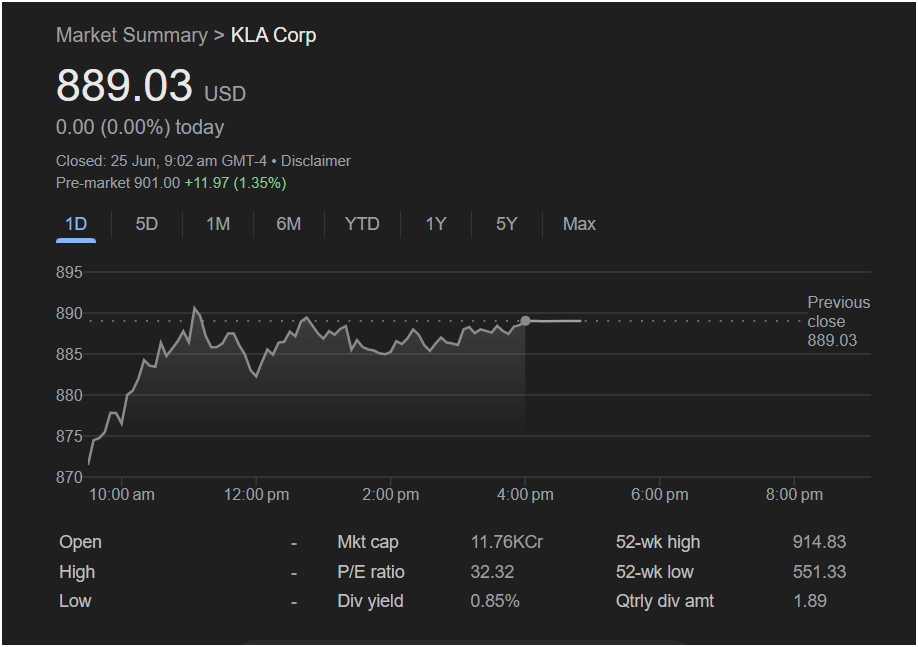Click the Previous close 889.03 label

click(838, 321)
